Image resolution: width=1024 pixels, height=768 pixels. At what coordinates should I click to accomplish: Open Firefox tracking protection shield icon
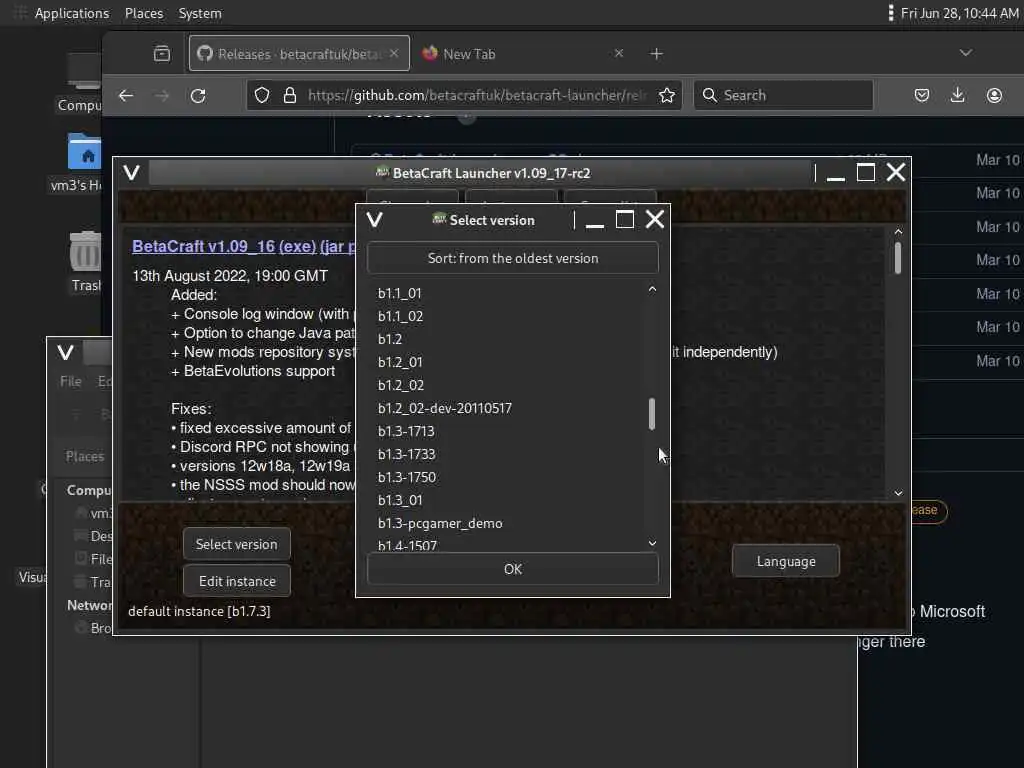click(262, 95)
